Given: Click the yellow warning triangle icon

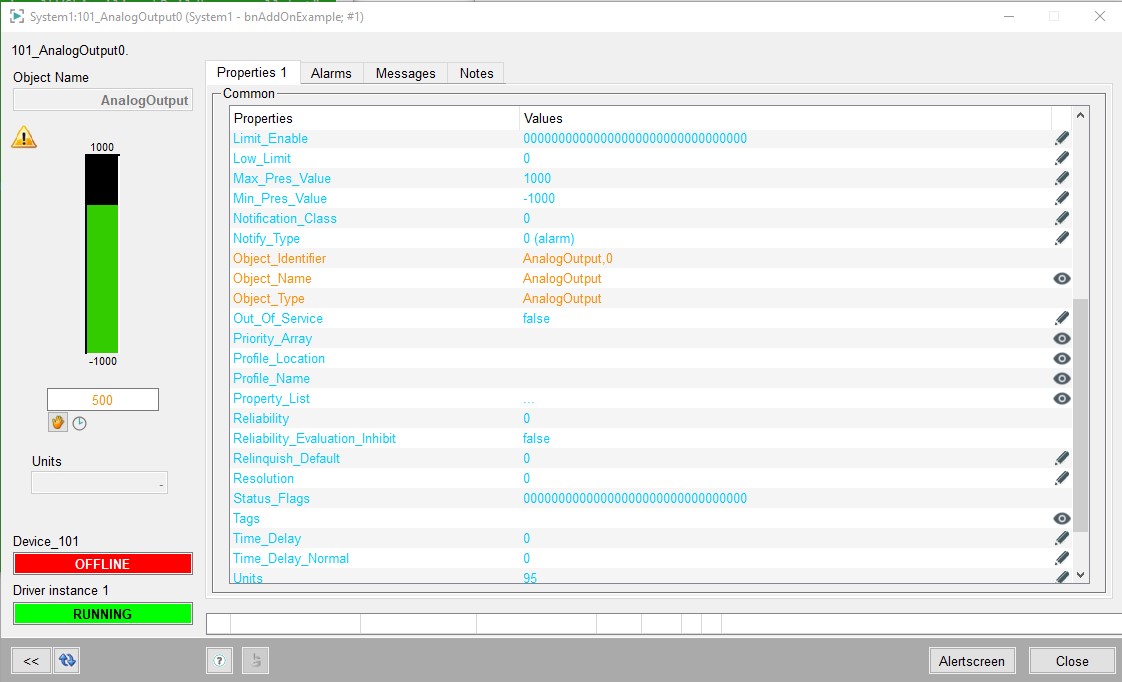Looking at the screenshot, I should pos(24,138).
